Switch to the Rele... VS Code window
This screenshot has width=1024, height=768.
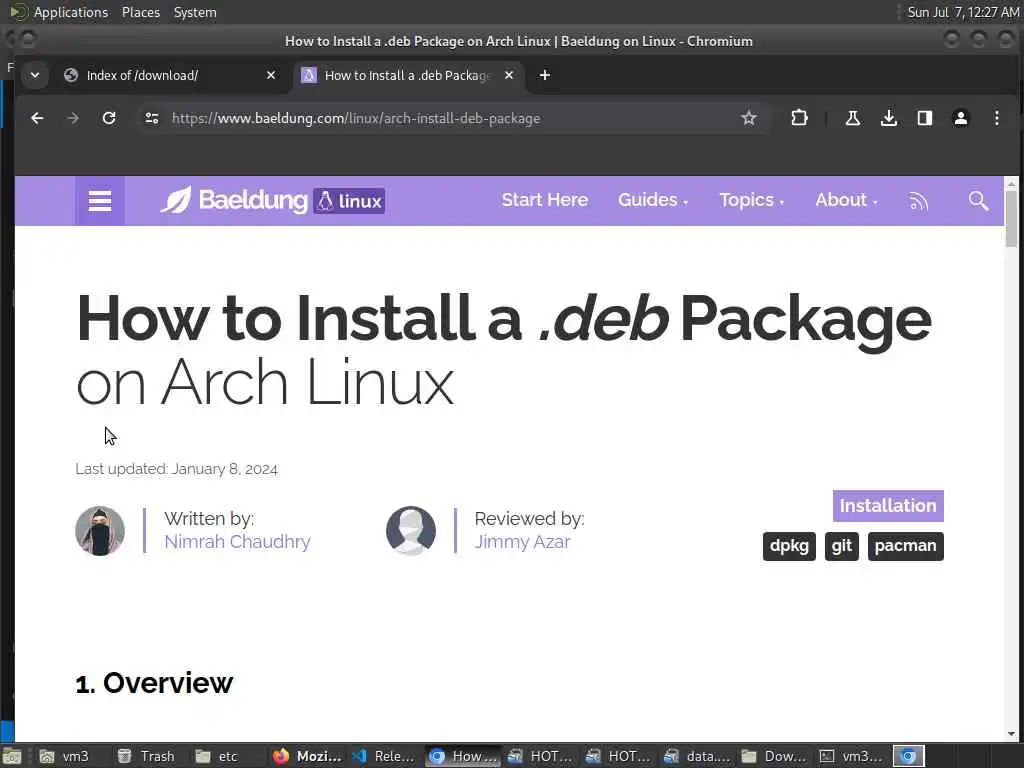[384, 756]
